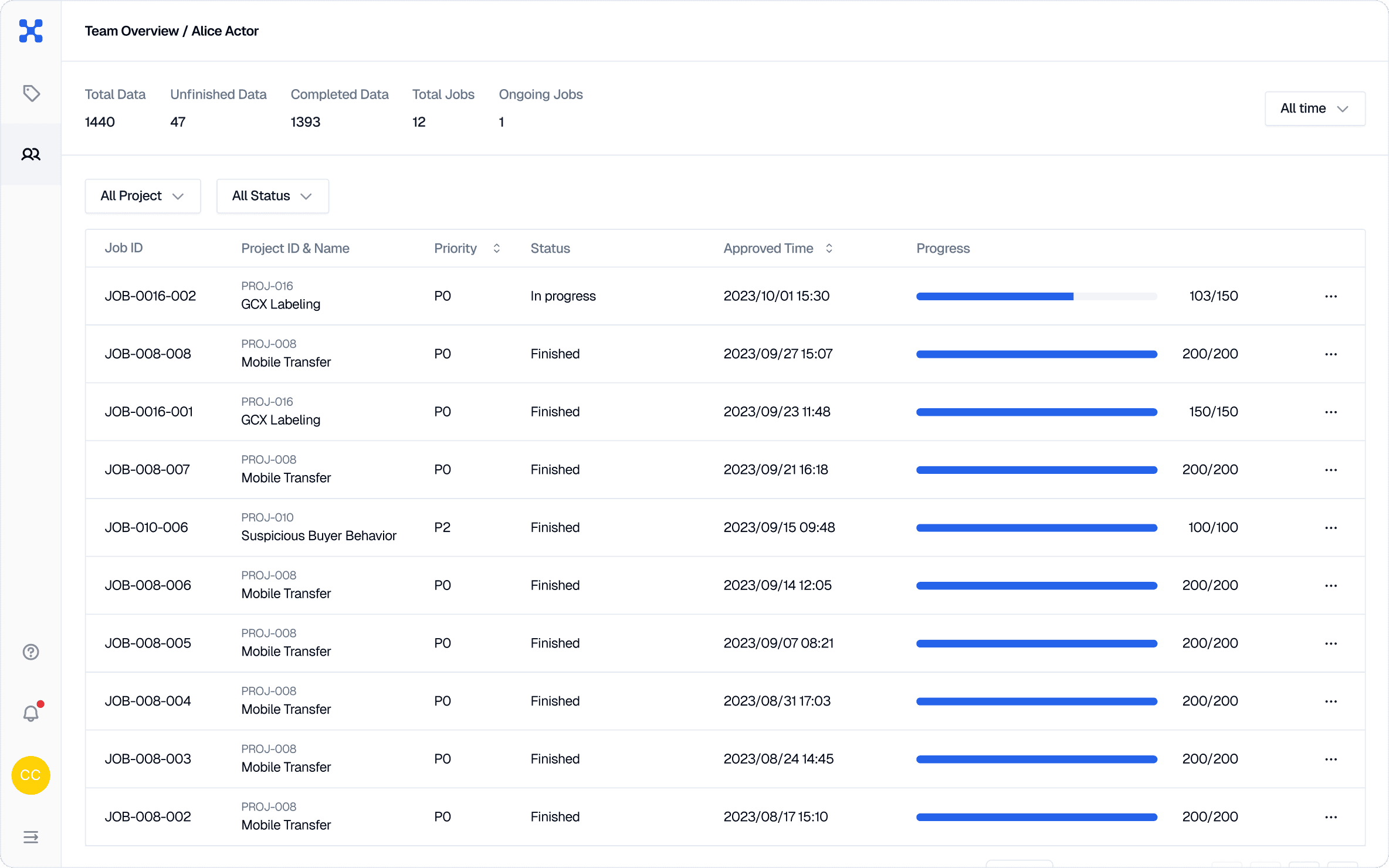This screenshot has width=1389, height=868.
Task: Open the labeling tag section in sidebar
Action: (31, 93)
